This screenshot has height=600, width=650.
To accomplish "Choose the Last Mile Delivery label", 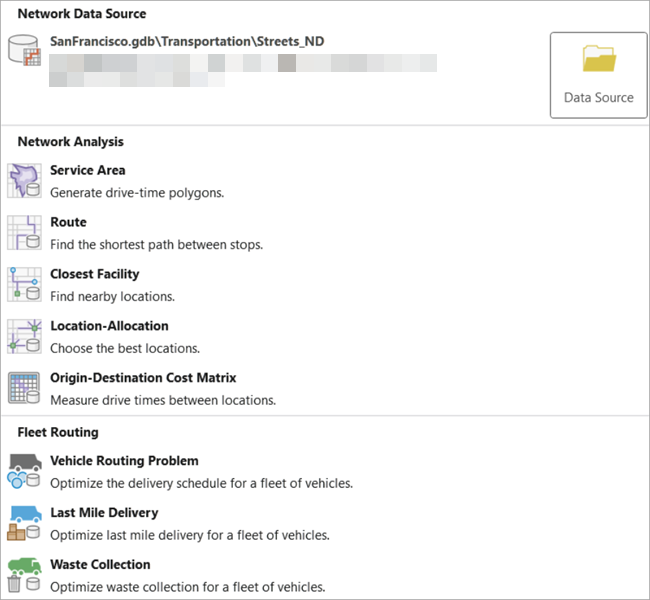I will pos(104,513).
